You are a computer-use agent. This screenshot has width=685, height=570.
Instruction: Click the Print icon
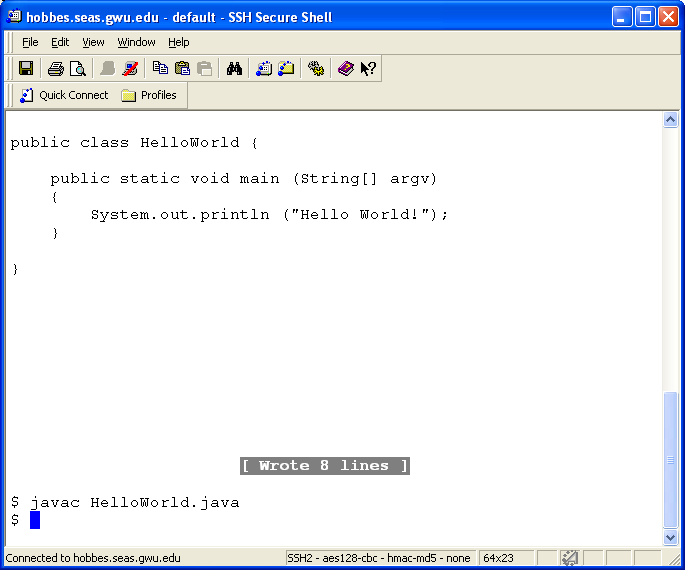tap(56, 68)
